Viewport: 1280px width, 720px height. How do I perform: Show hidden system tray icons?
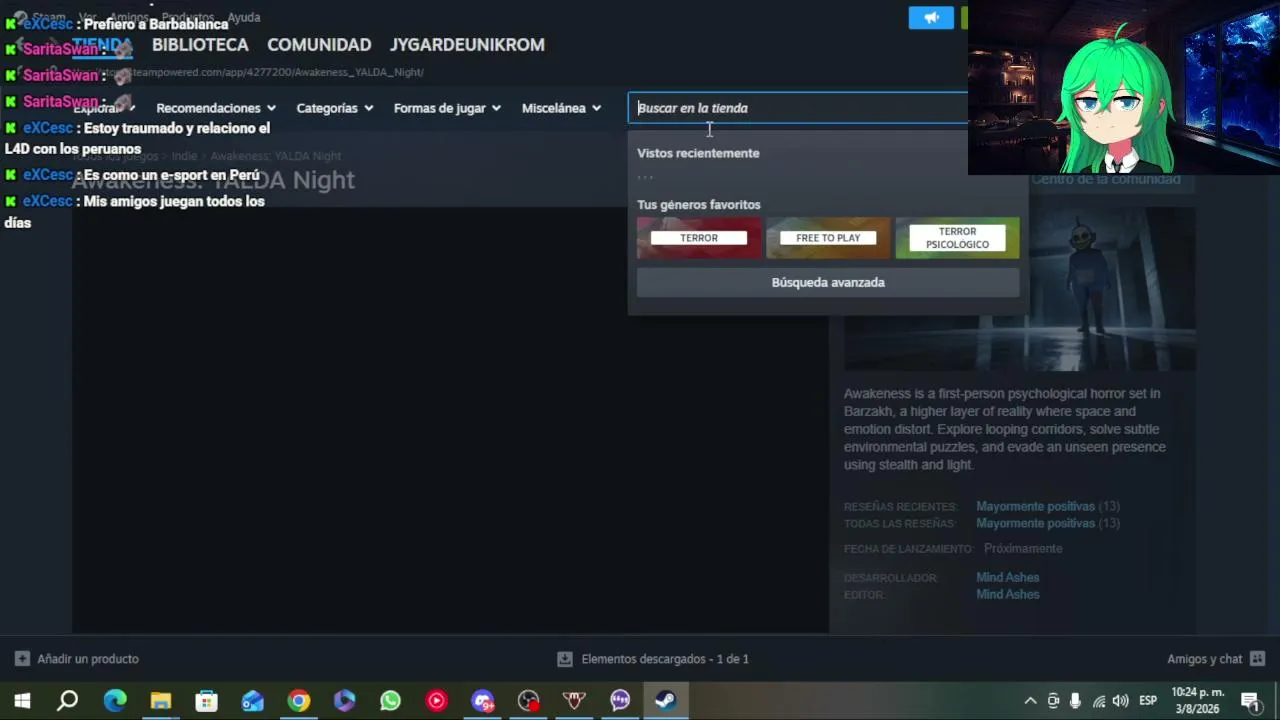1030,701
